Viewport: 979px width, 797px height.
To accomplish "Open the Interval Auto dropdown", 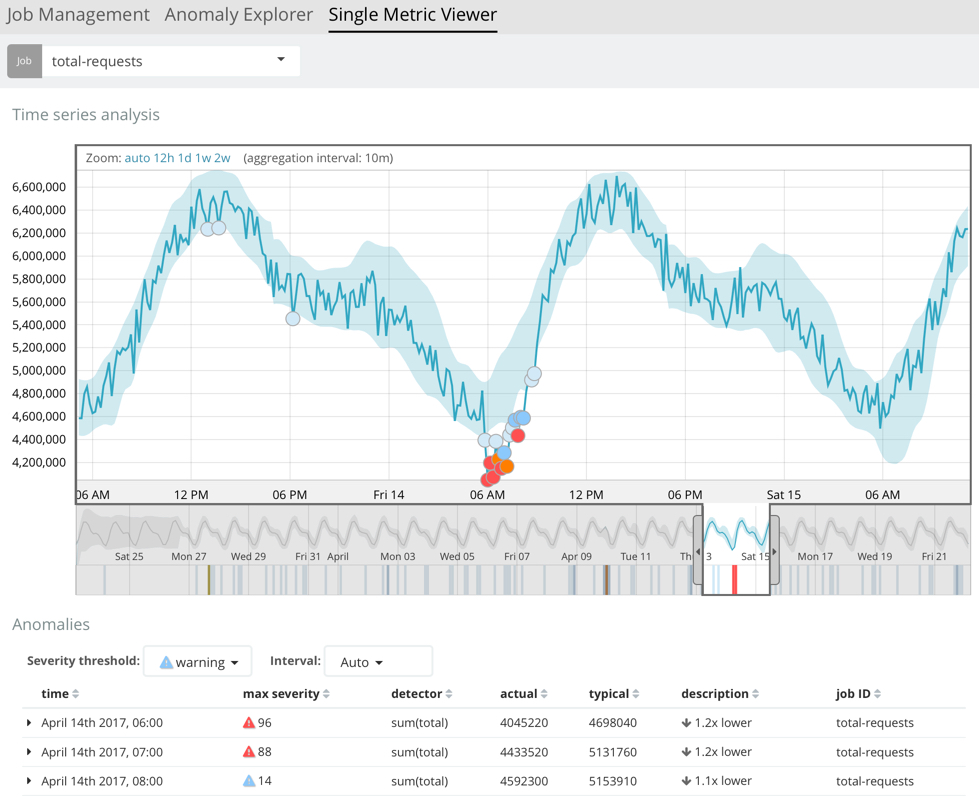I will [x=378, y=661].
